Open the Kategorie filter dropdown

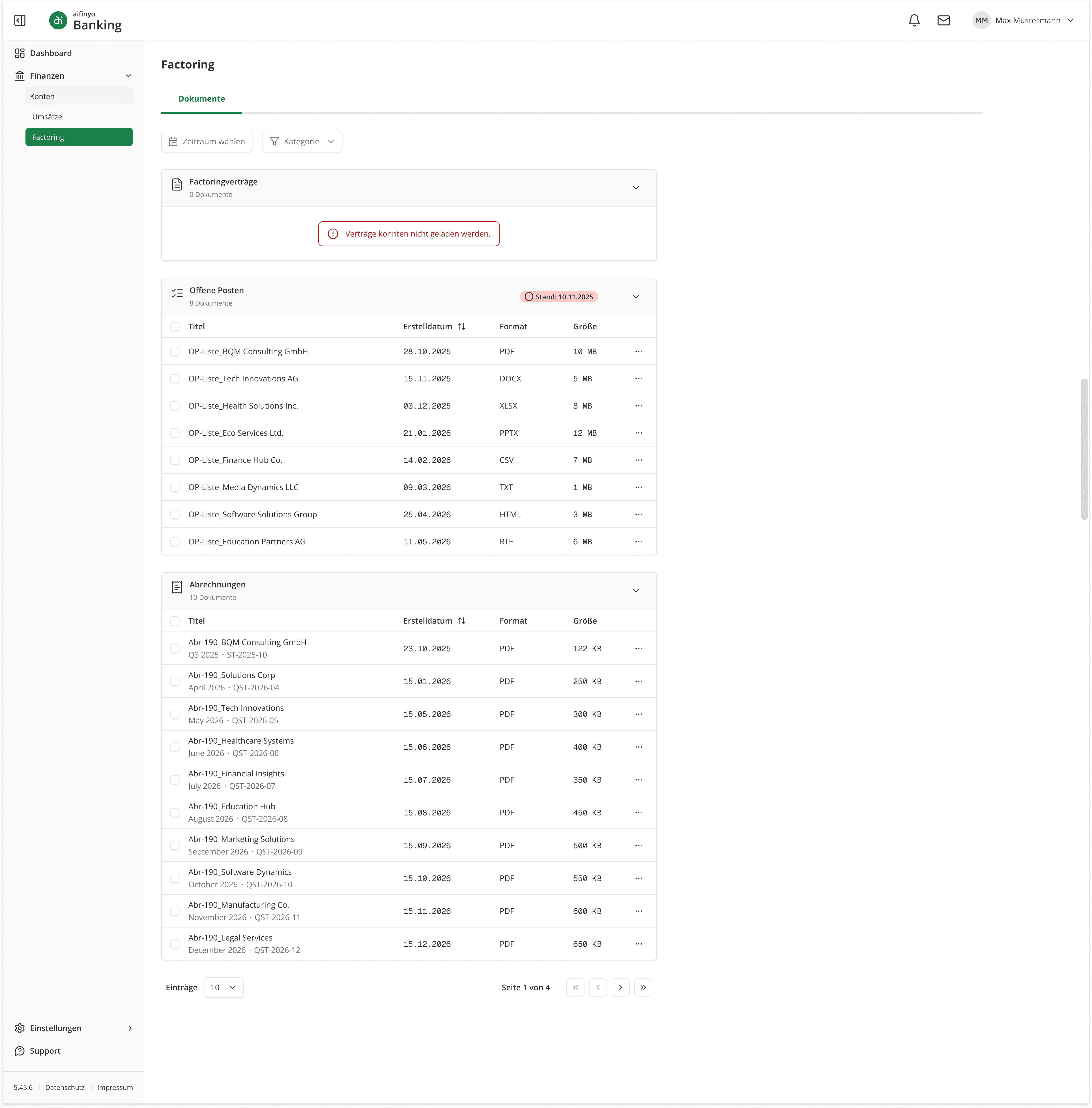click(302, 142)
